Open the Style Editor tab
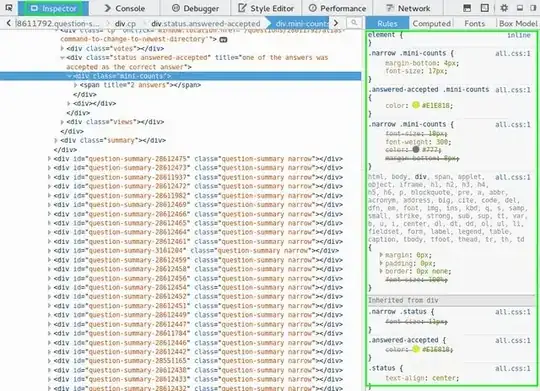 click(266, 8)
